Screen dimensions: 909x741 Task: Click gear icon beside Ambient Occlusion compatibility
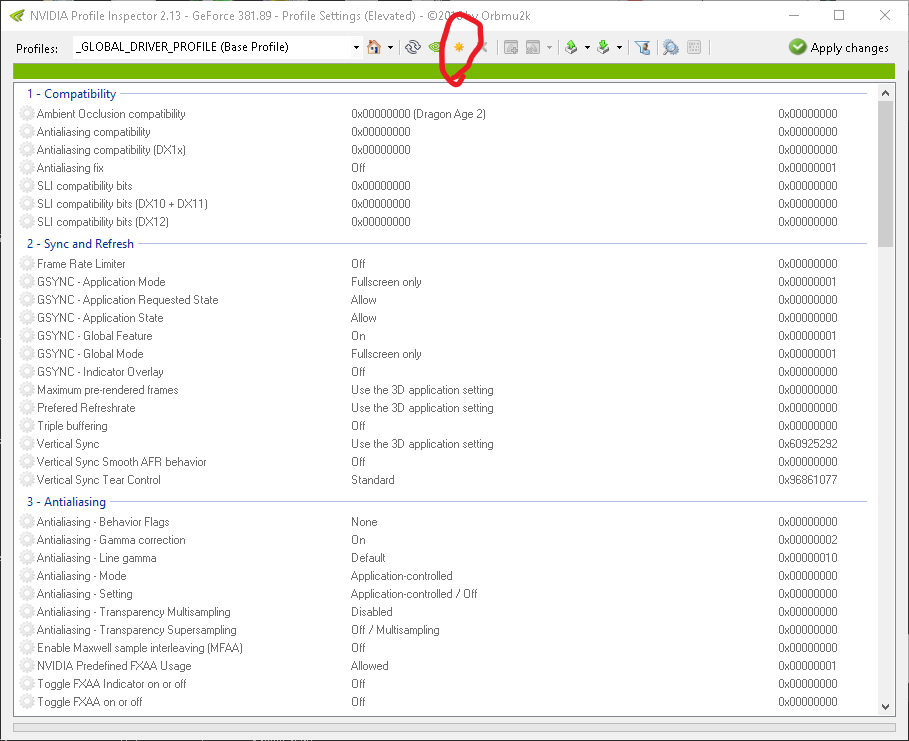click(27, 114)
